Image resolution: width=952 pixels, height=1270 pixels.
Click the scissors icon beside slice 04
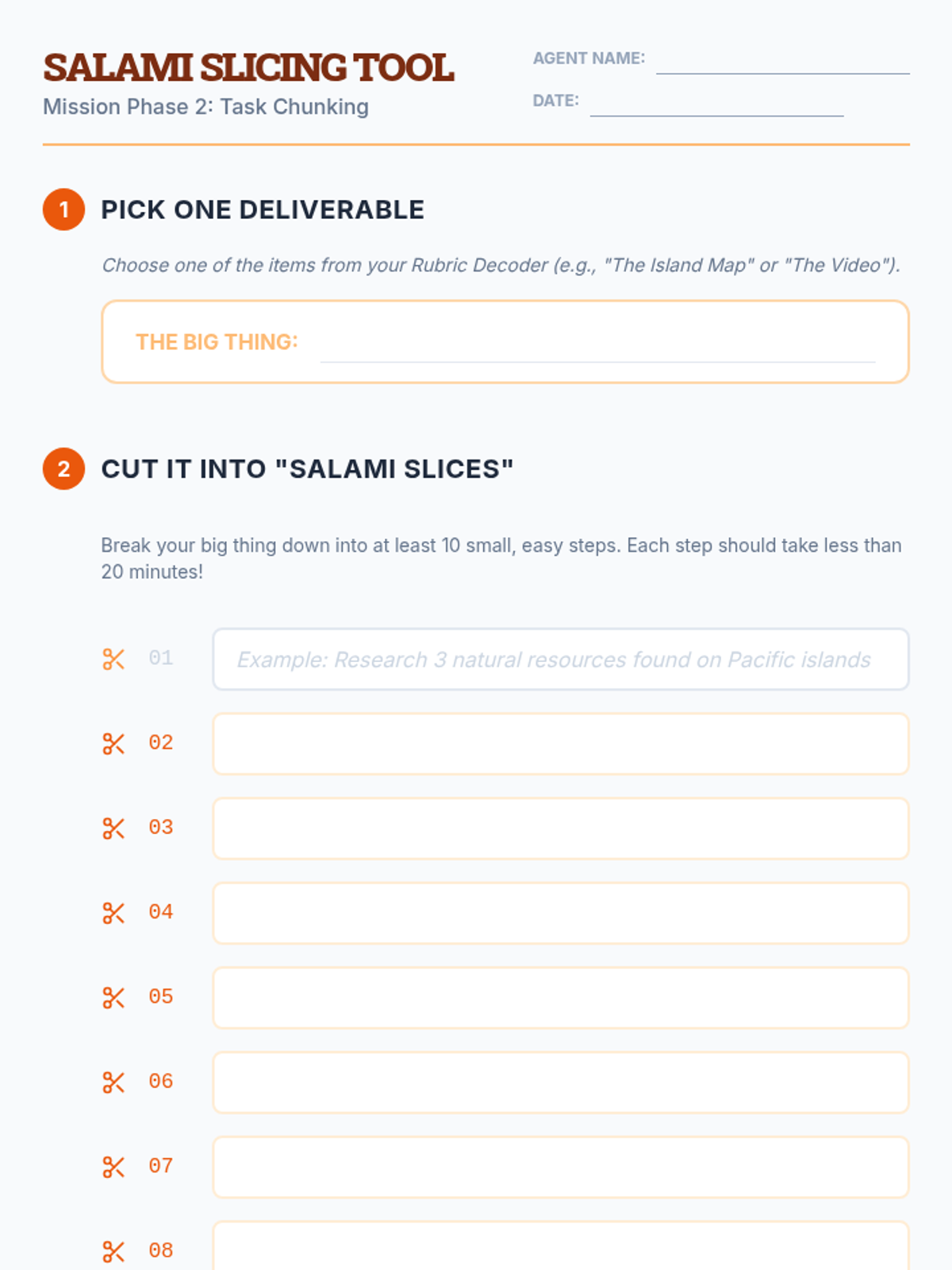pos(113,913)
